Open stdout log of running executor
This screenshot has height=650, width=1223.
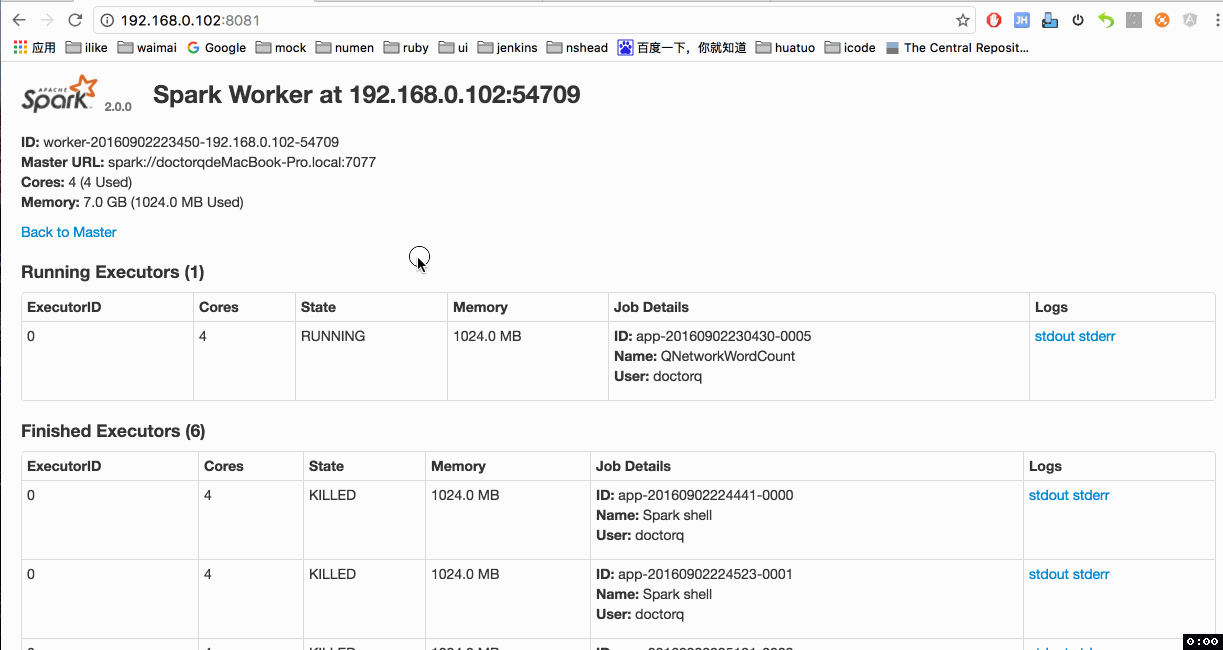coord(1054,336)
